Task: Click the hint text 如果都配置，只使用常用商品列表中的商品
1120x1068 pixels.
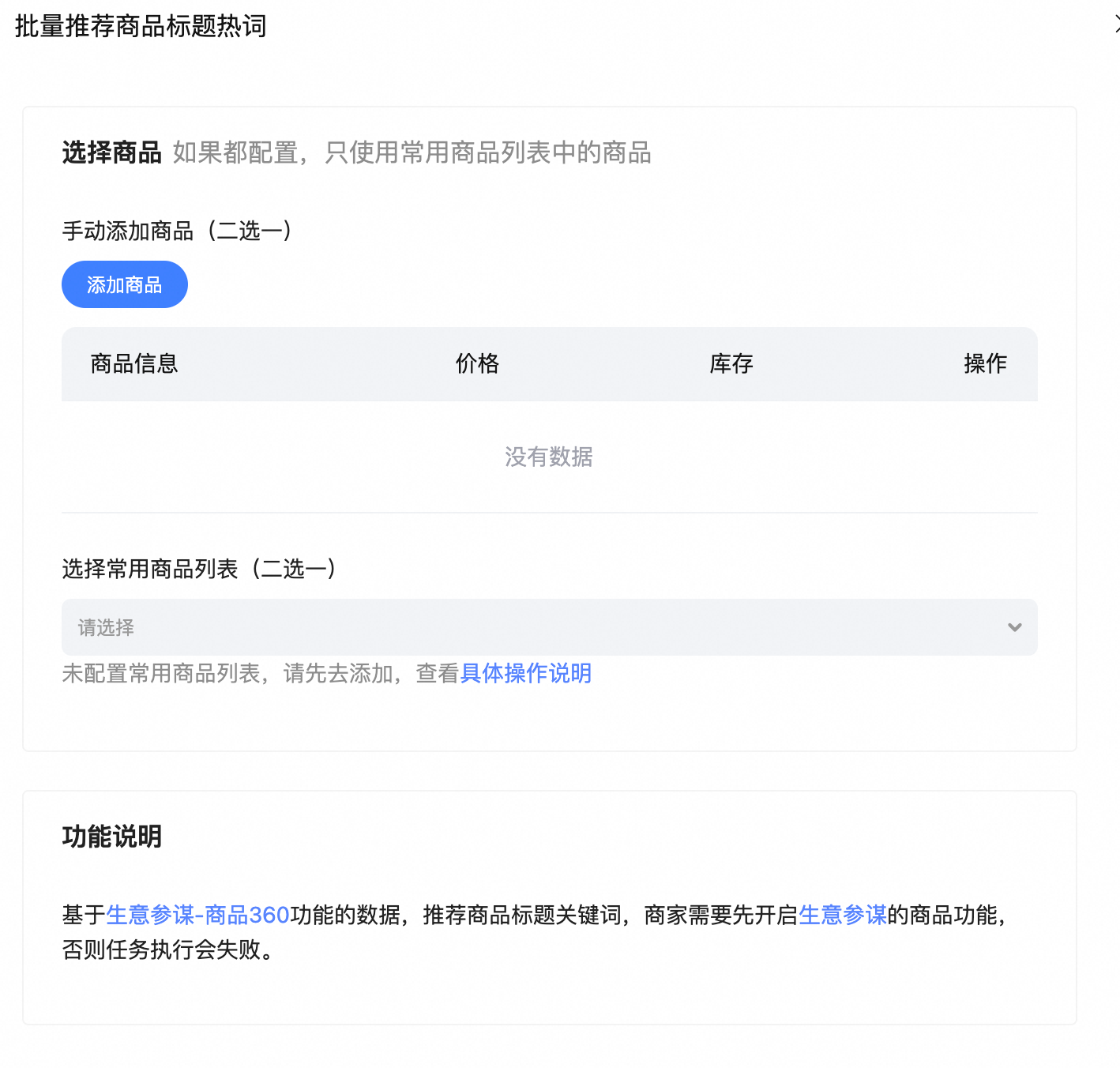Action: click(412, 152)
